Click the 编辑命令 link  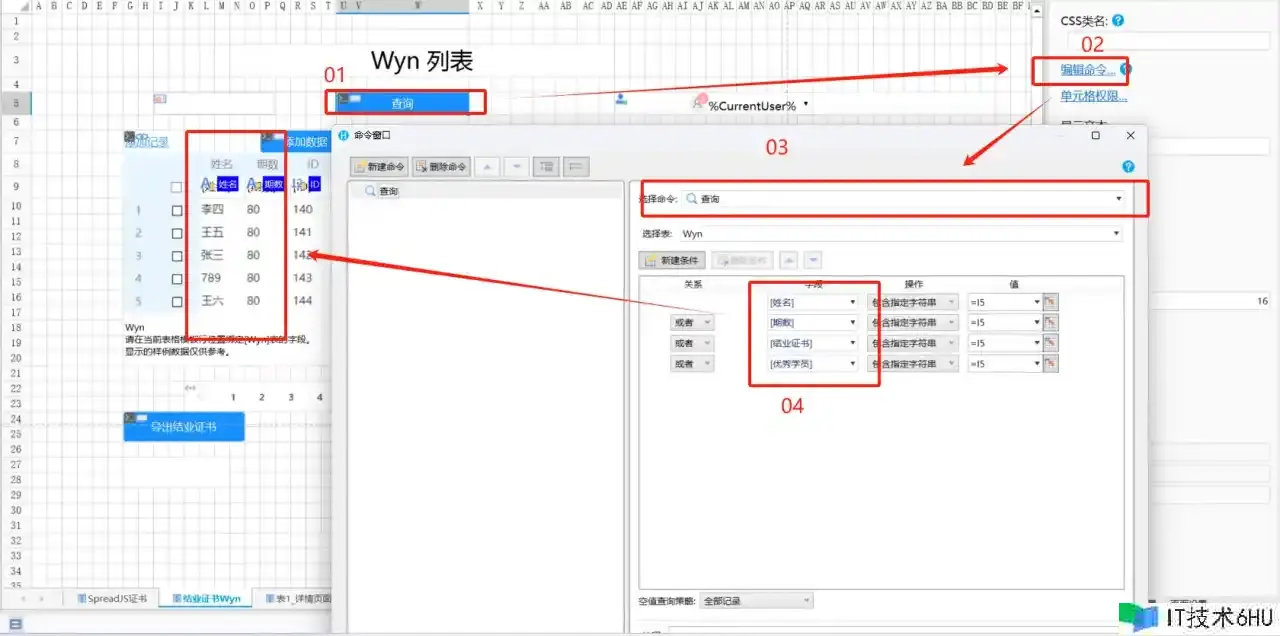pos(1088,70)
